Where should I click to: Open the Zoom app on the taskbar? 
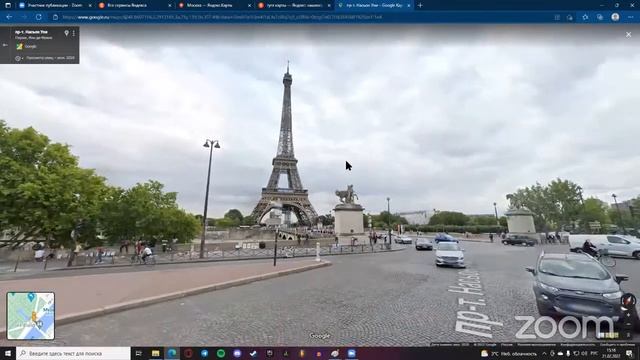(351, 353)
